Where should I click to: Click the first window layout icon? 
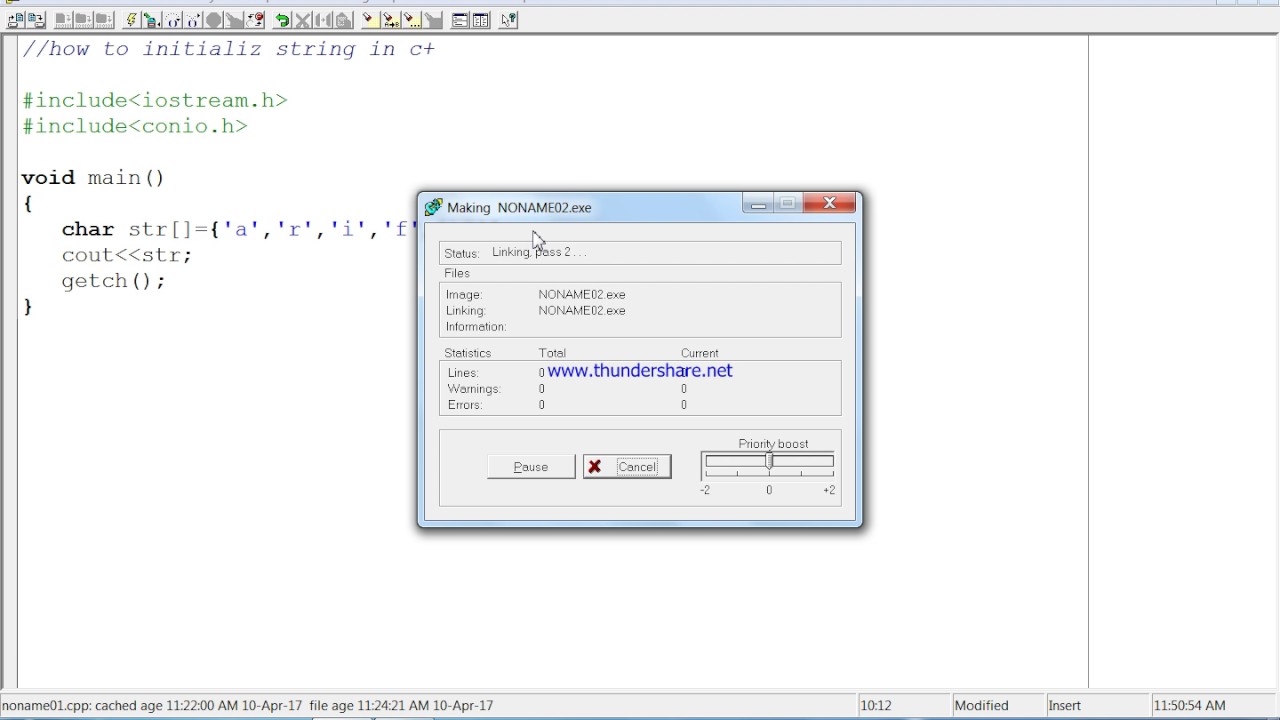[460, 20]
